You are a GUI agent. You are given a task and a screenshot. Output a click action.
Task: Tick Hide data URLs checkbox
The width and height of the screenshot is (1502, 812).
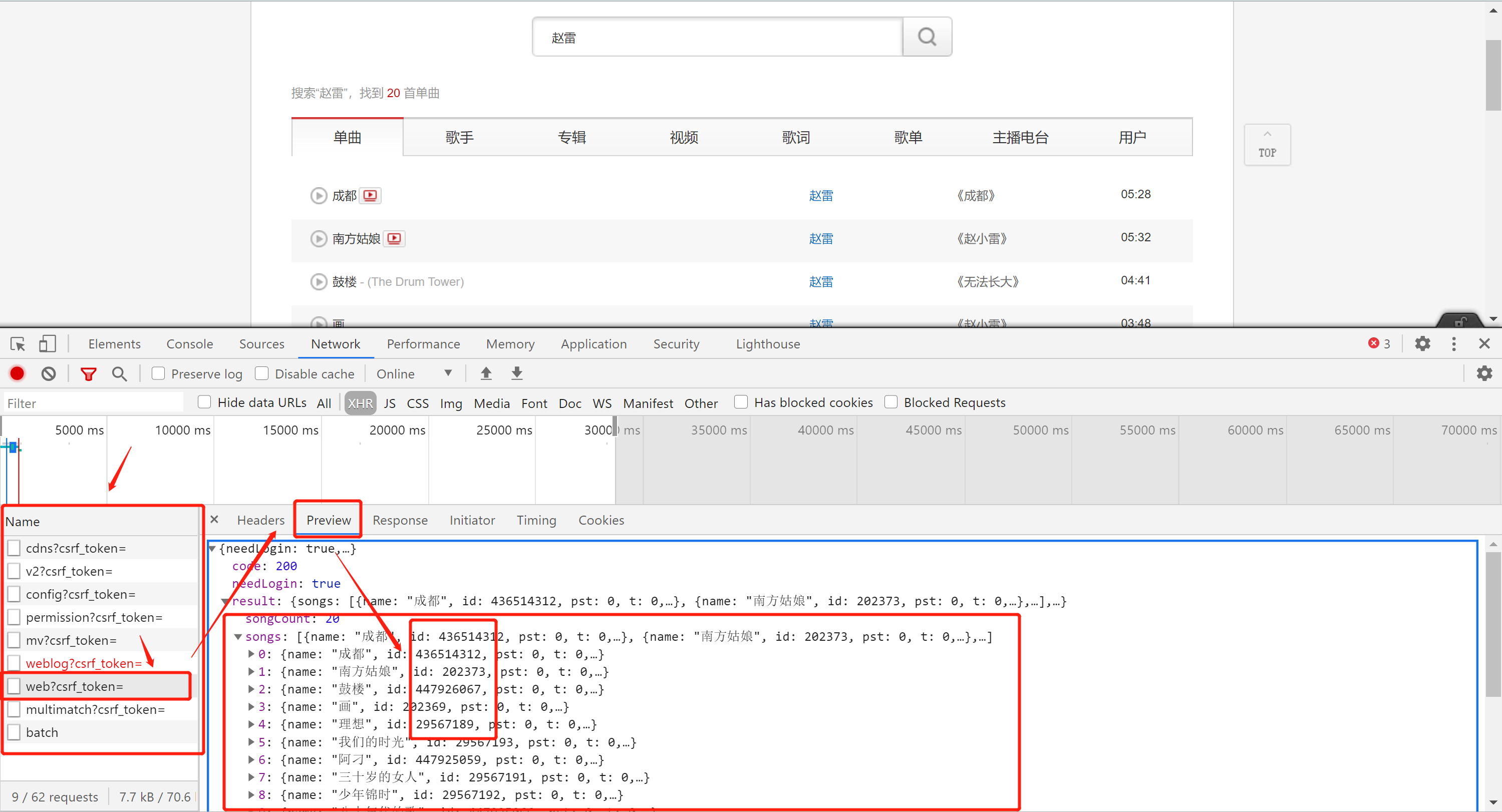tap(204, 402)
